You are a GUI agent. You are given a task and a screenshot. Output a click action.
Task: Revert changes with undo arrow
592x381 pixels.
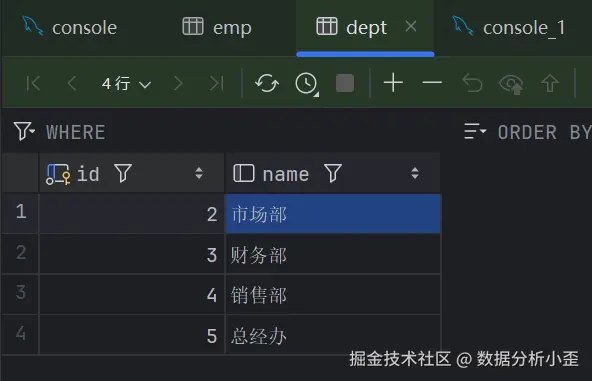[x=472, y=83]
